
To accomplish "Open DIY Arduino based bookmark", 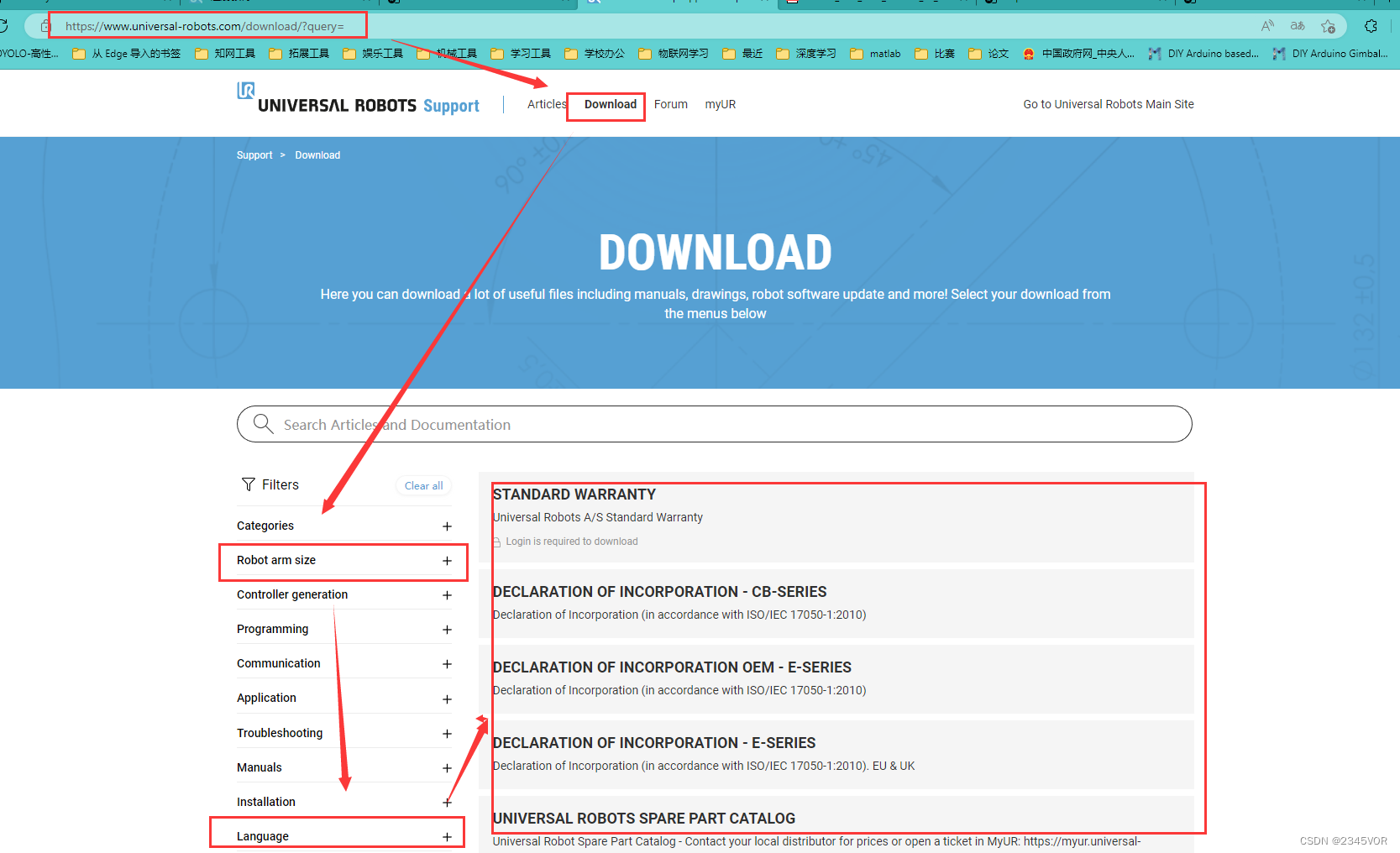I will (x=1203, y=54).
